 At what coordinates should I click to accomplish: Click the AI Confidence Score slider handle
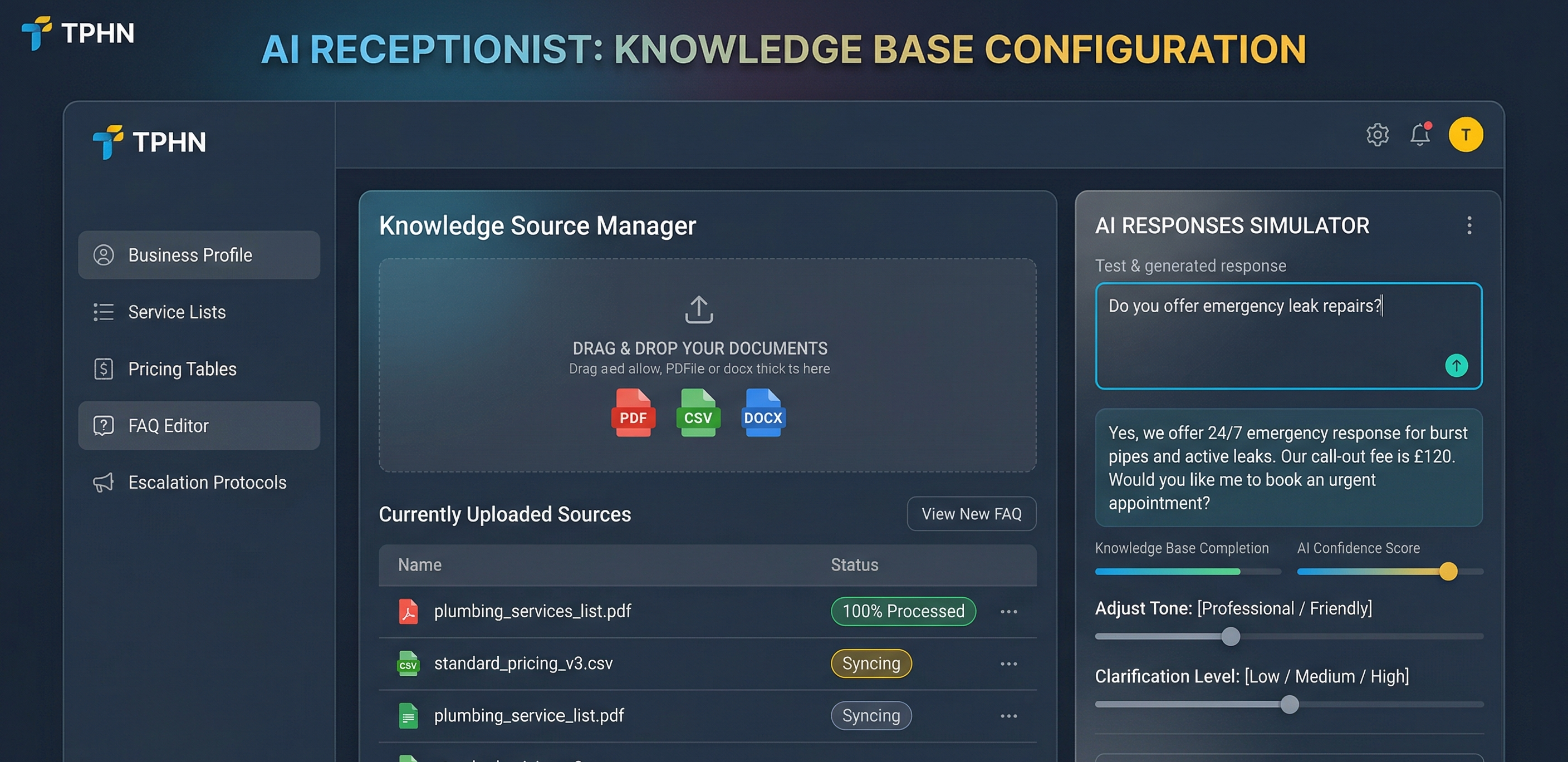1448,572
